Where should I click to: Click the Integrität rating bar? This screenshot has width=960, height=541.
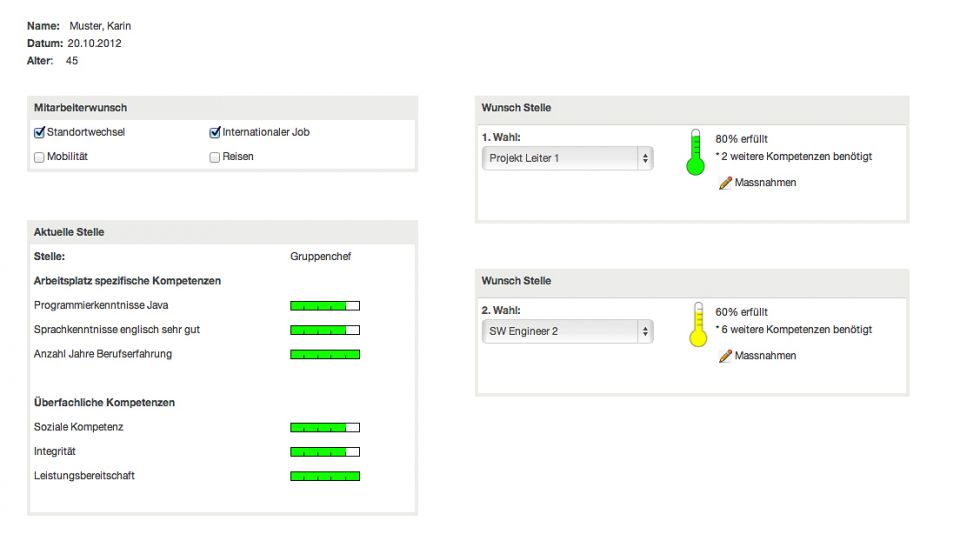tap(325, 452)
